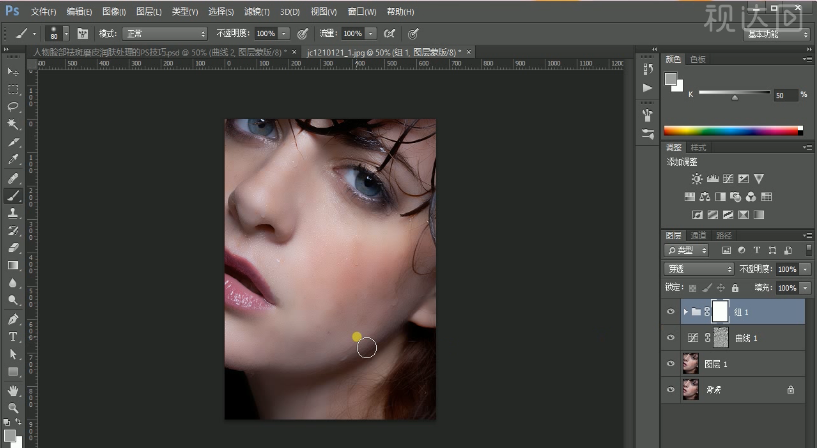Screen dimensions: 817x448
Task: Select the Rectangular Marquee tool
Action: 13,89
